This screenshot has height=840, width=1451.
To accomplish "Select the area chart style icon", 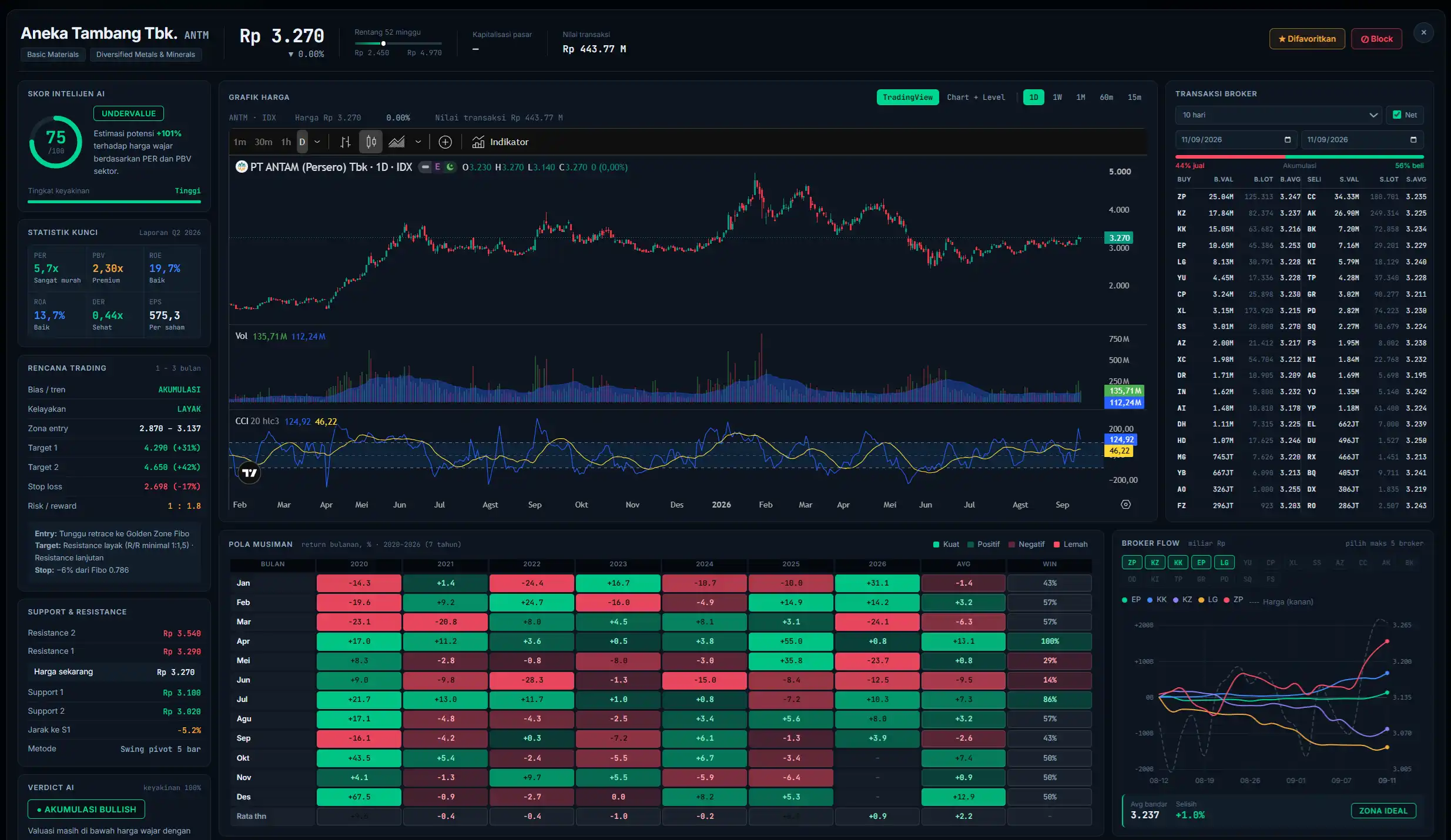I will point(397,142).
